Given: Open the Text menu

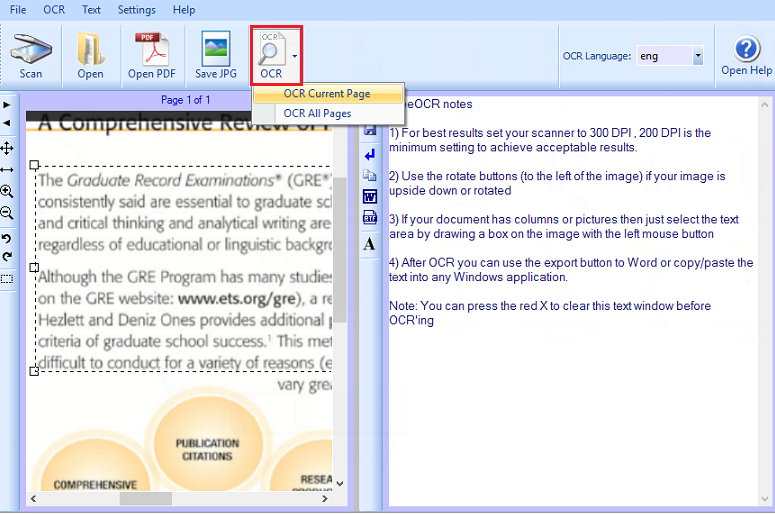Looking at the screenshot, I should [91, 9].
